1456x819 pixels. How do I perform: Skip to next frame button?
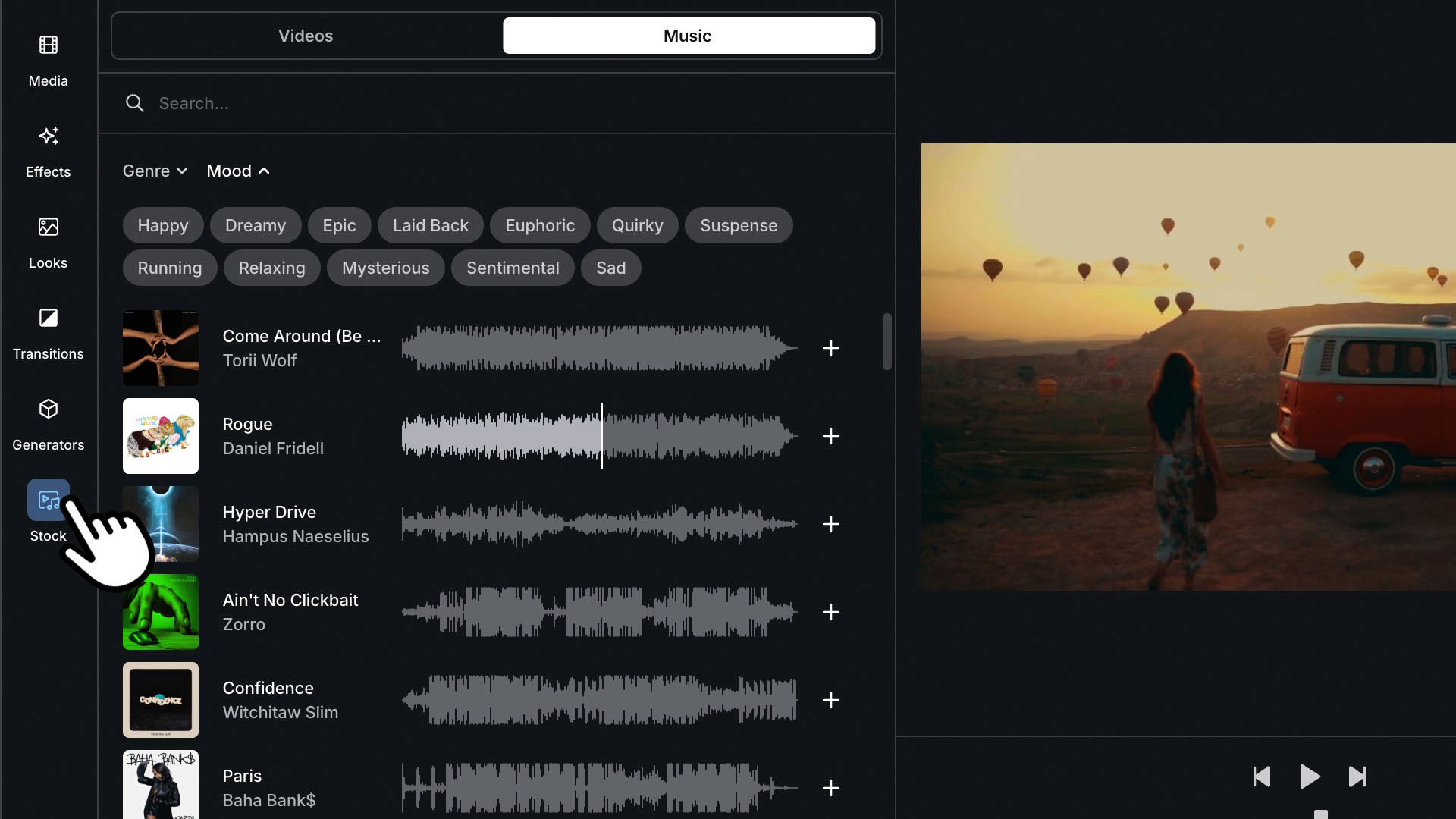[x=1357, y=777]
